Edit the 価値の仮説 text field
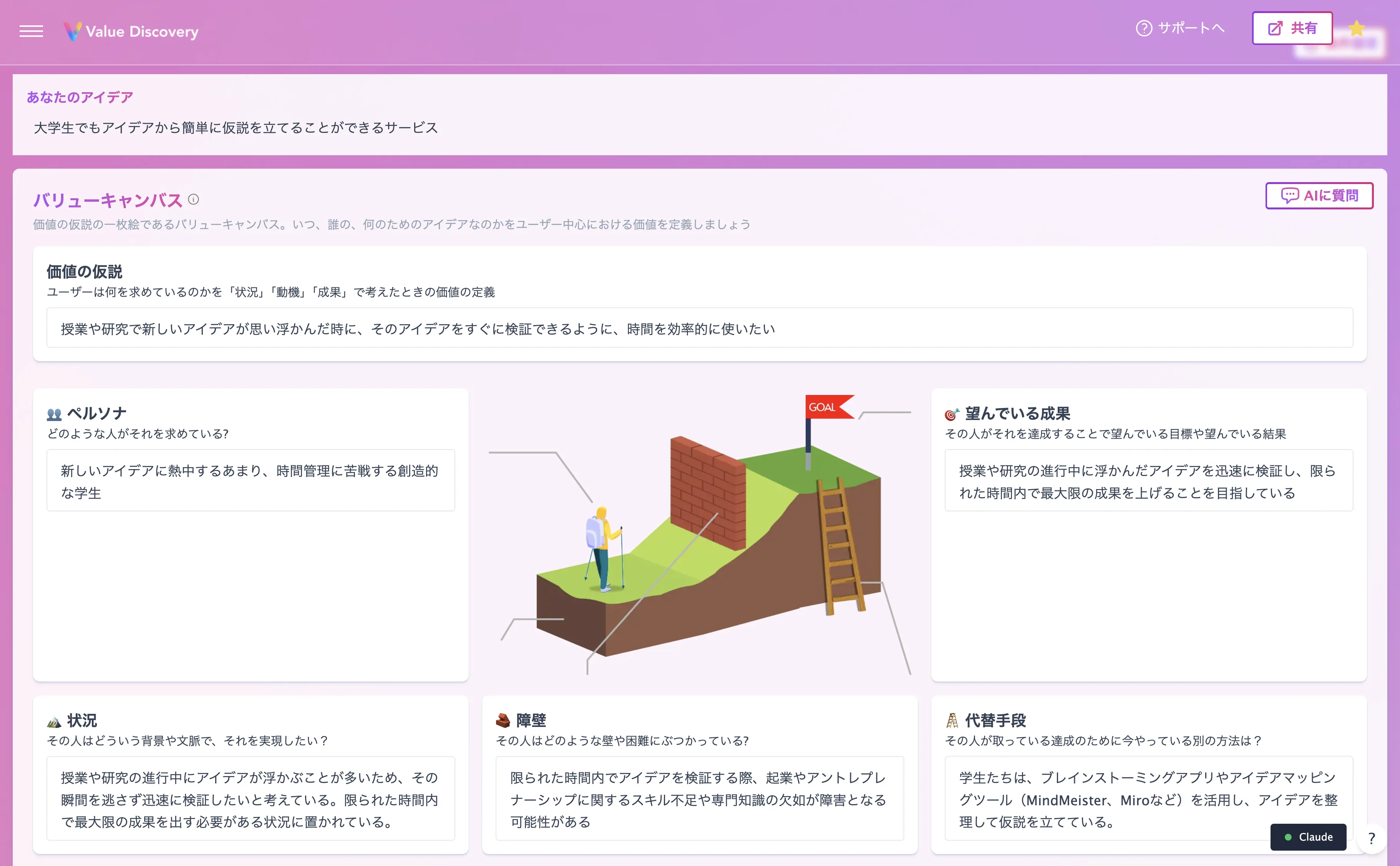Screen dimensions: 1400x866 [x=700, y=328]
